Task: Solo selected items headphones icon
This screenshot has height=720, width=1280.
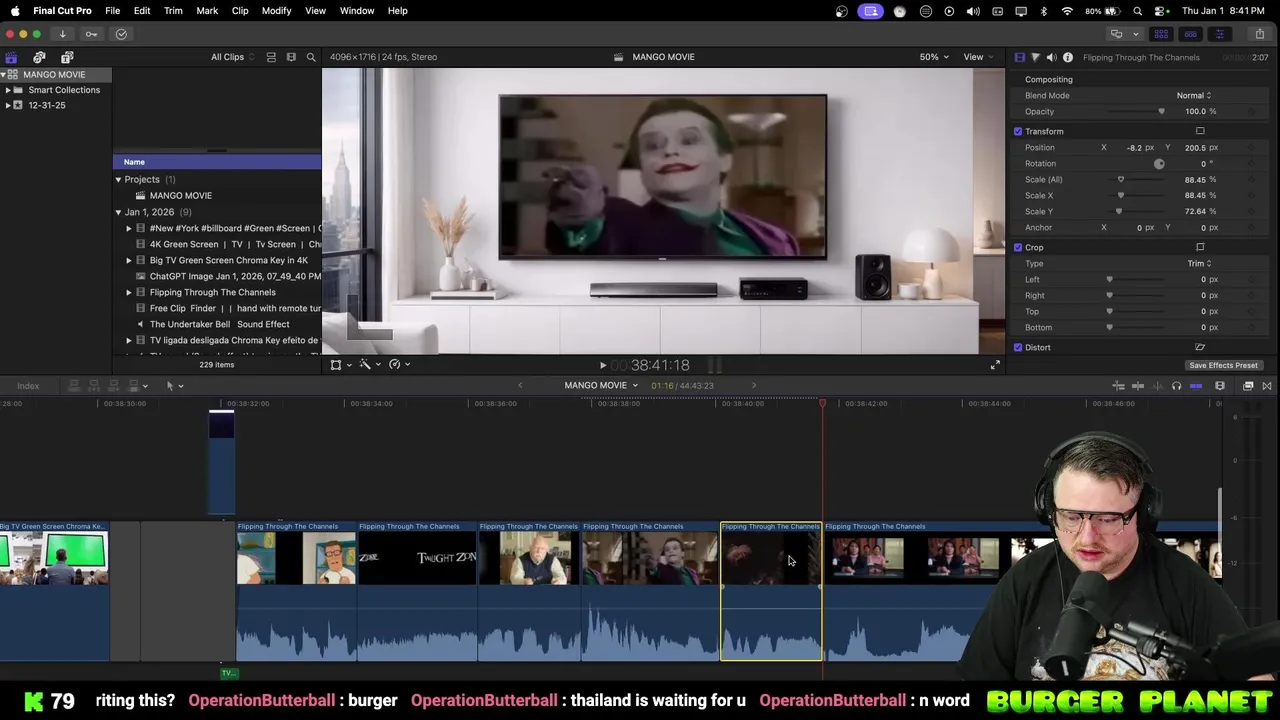Action: 1176,386
